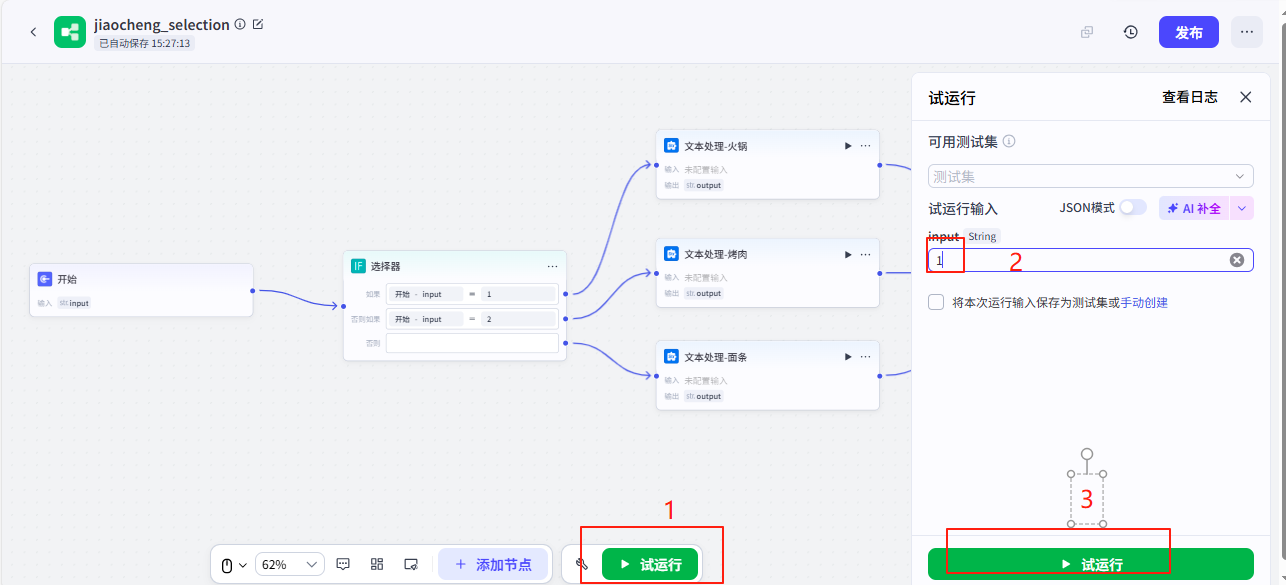The width and height of the screenshot is (1286, 585).
Task: Click the 文本处理-面条 node title
Action: (x=715, y=356)
